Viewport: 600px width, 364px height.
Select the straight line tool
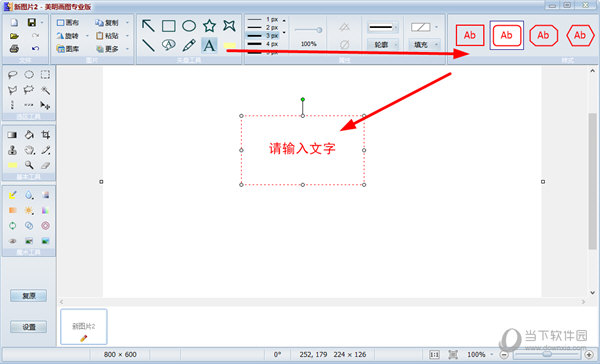148,46
